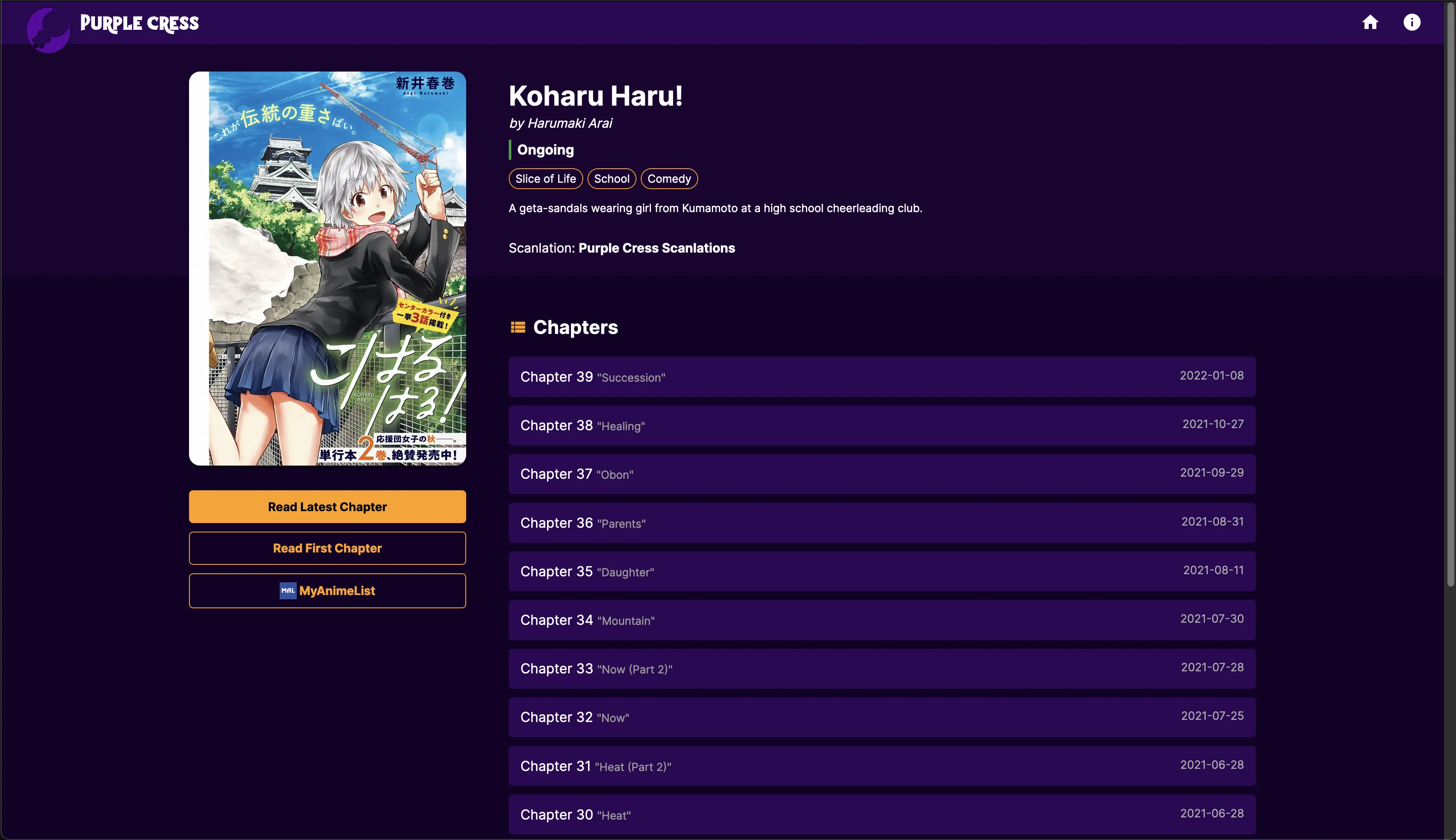Click the info icon in the top bar
1456x840 pixels.
[1412, 23]
